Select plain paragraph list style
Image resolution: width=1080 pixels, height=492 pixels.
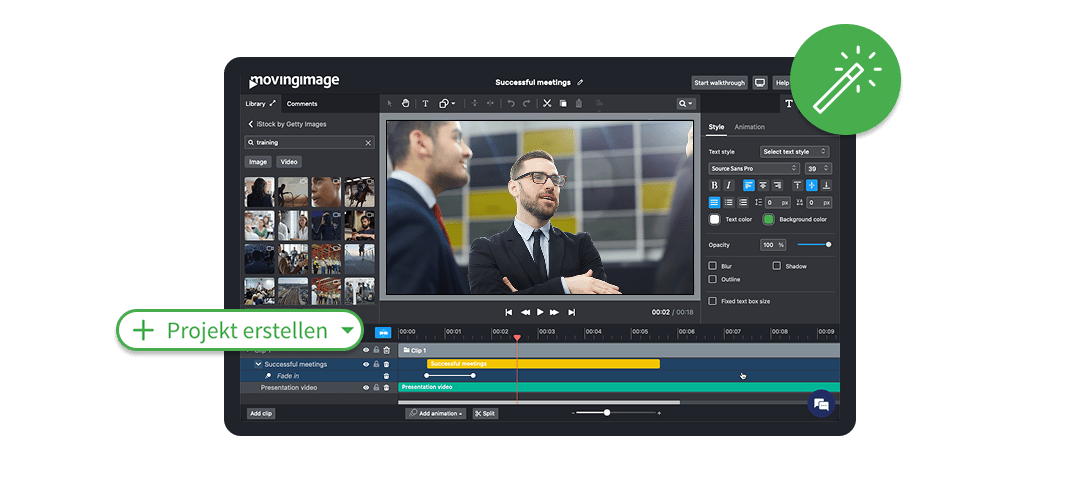[714, 203]
